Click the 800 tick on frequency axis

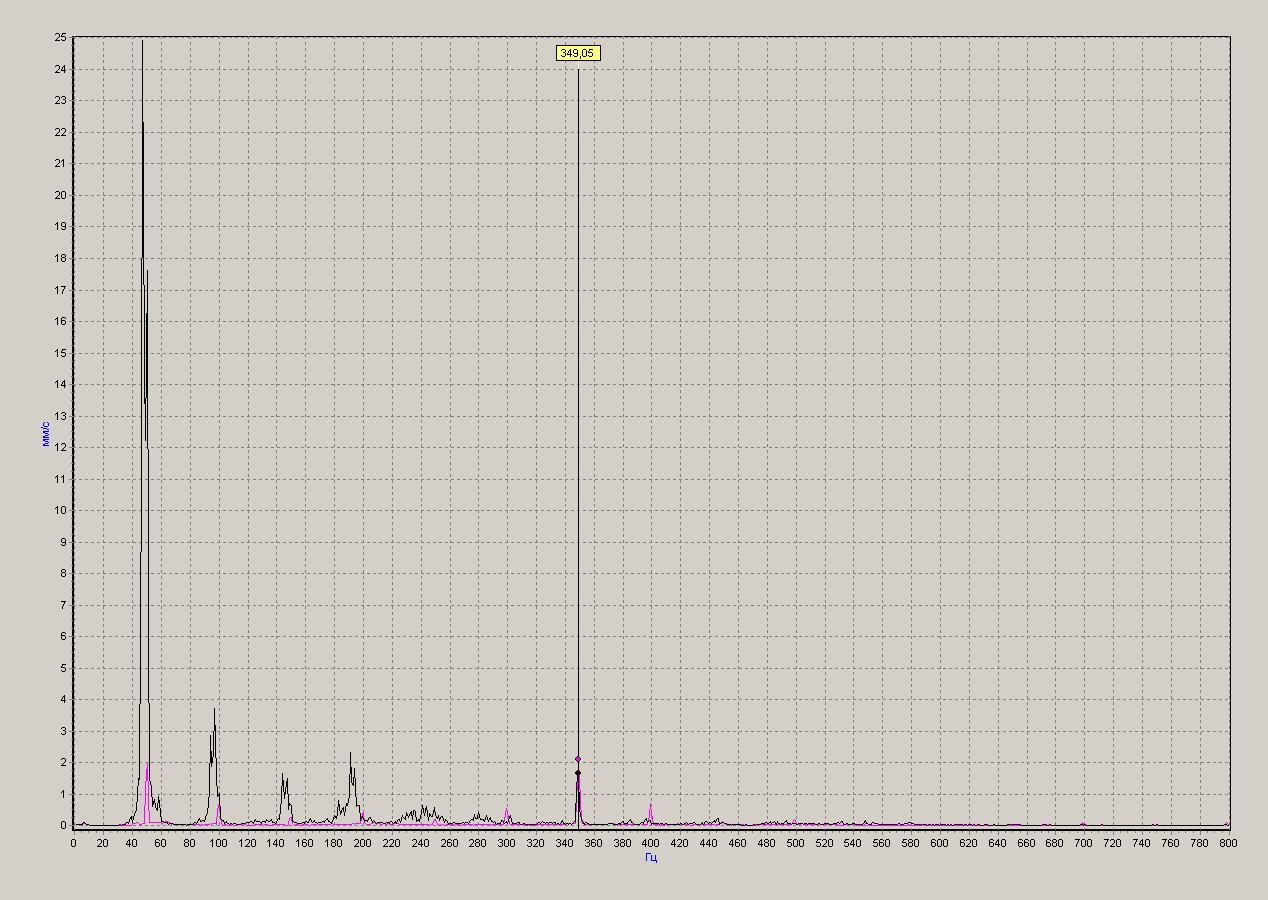click(x=1228, y=843)
